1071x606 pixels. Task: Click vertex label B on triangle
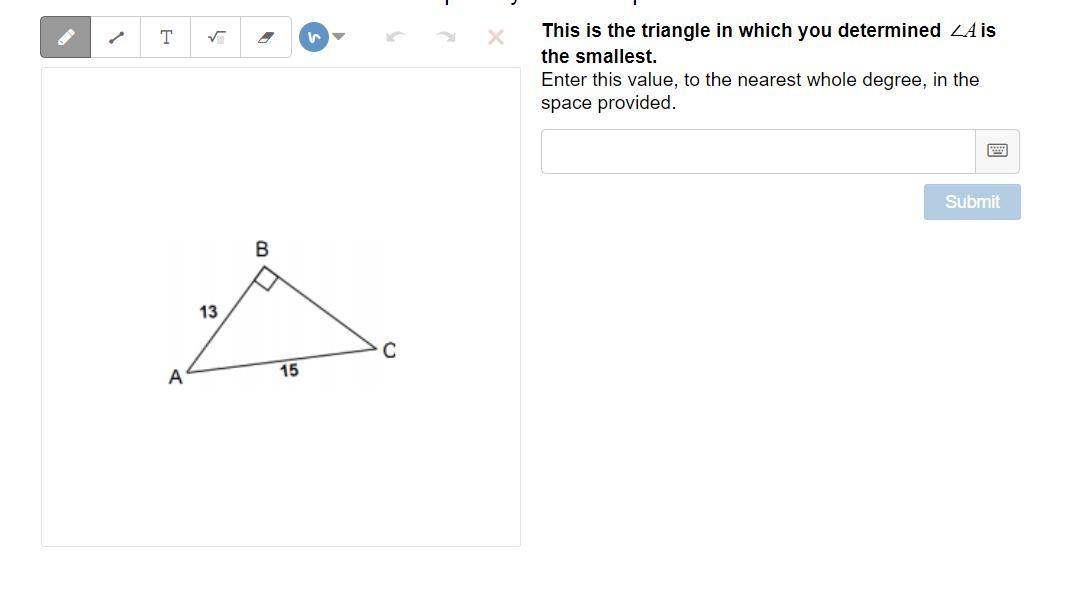[262, 249]
